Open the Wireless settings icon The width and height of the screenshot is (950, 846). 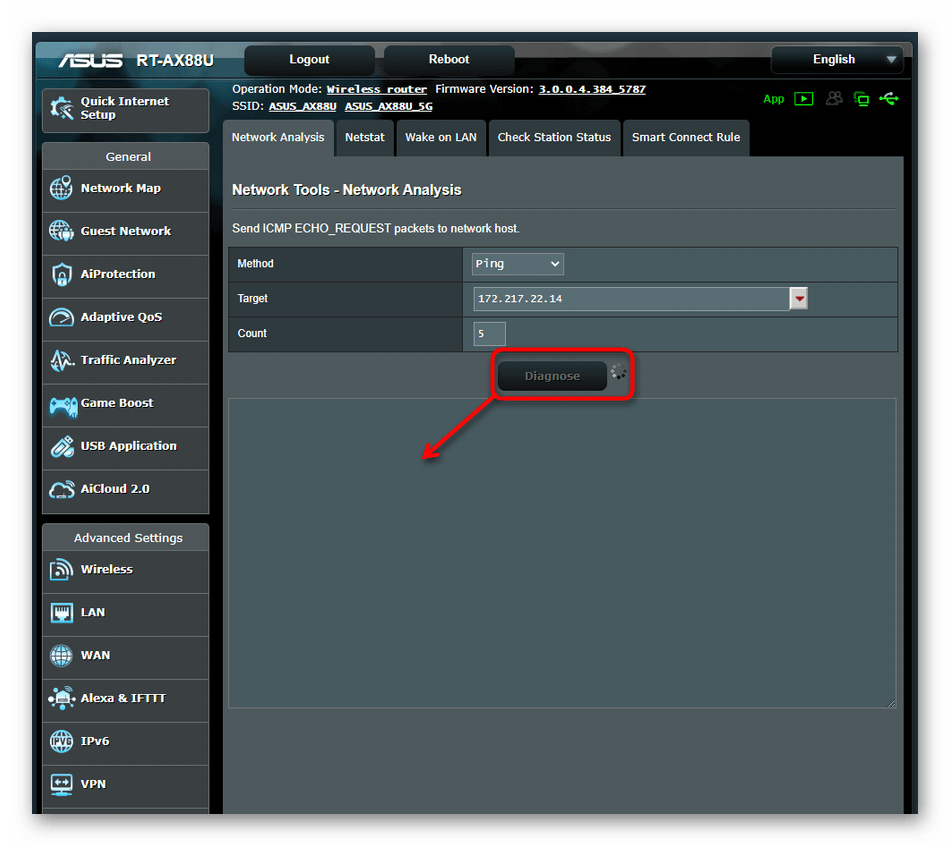(x=62, y=570)
